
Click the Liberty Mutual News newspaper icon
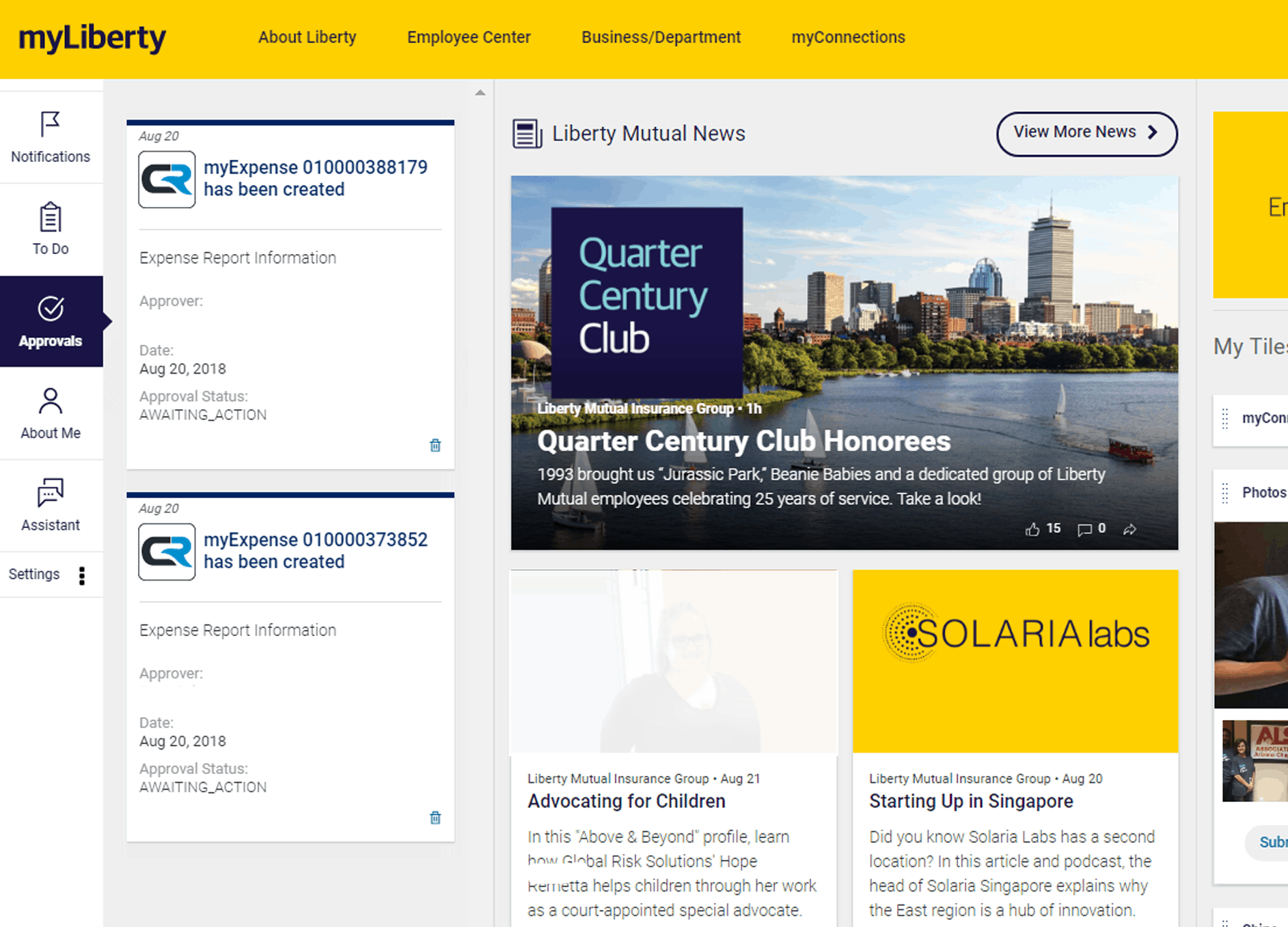527,133
